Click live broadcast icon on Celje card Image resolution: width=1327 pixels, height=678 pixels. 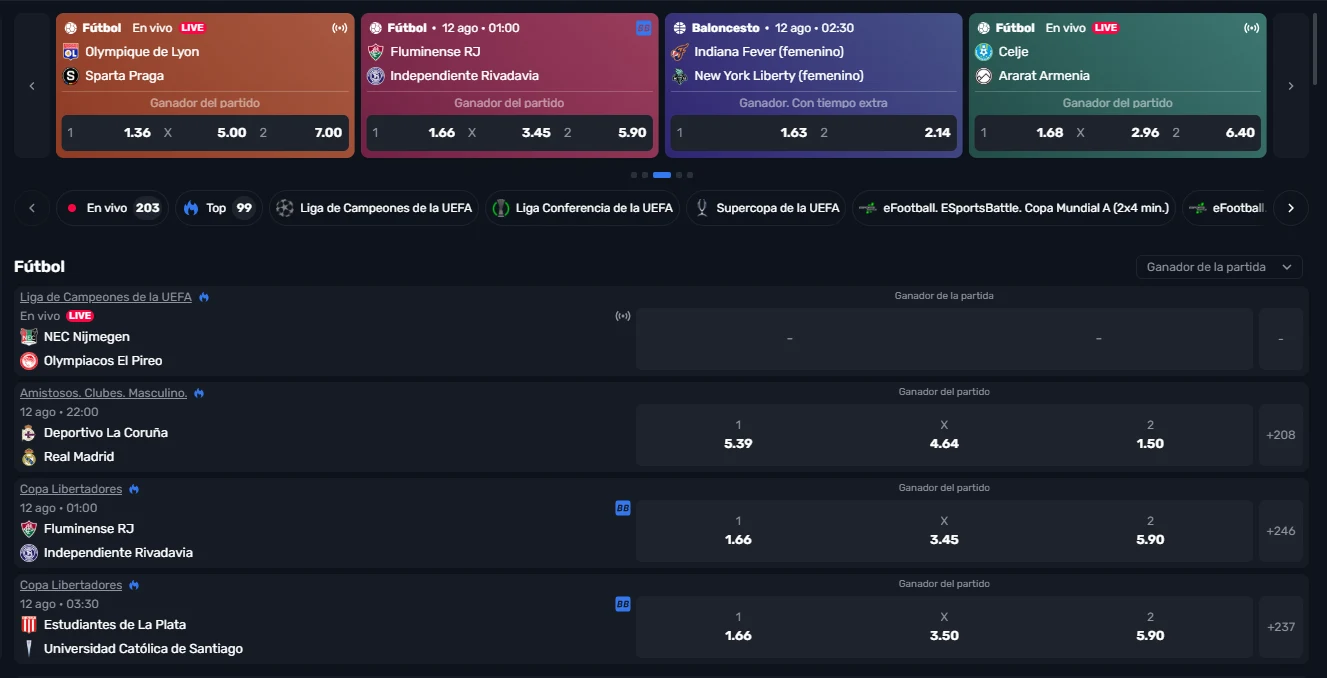pos(1251,28)
